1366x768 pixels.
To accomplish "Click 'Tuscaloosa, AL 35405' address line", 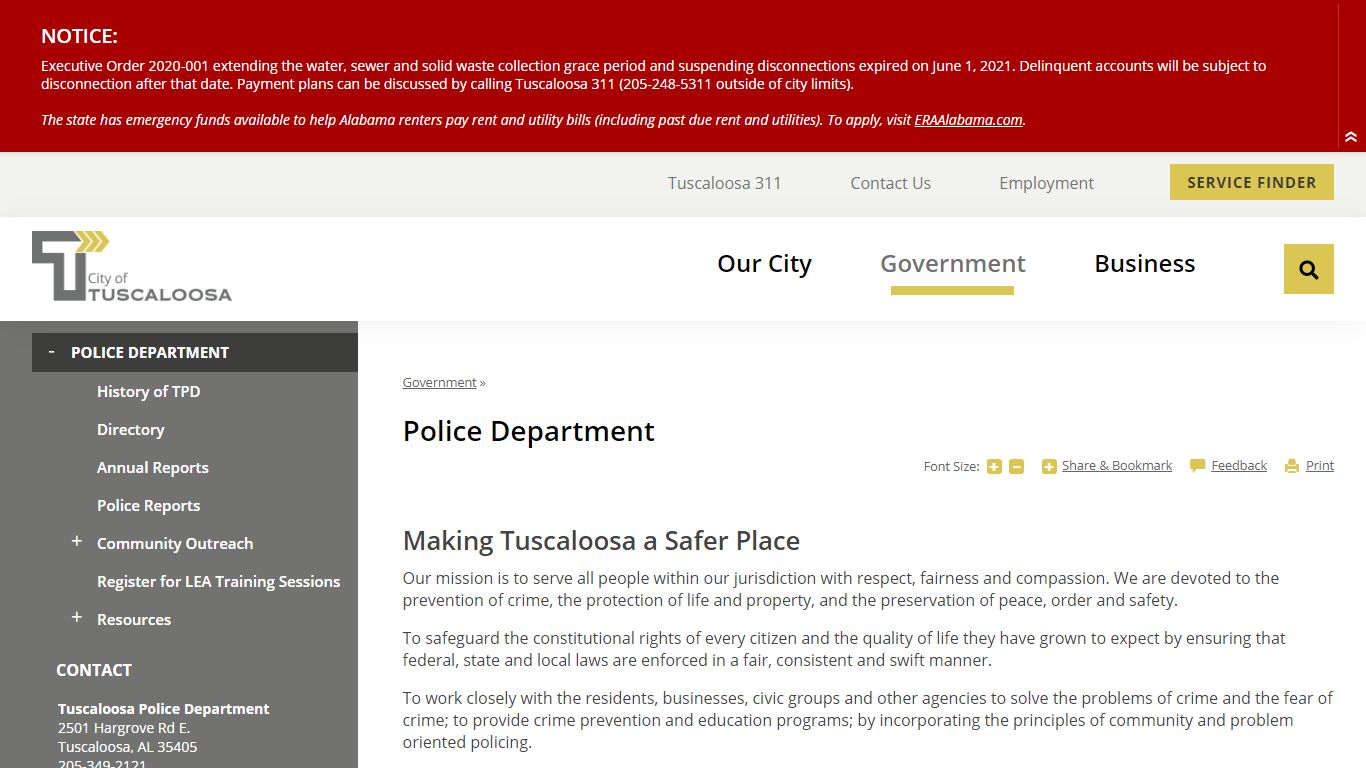I will click(127, 747).
